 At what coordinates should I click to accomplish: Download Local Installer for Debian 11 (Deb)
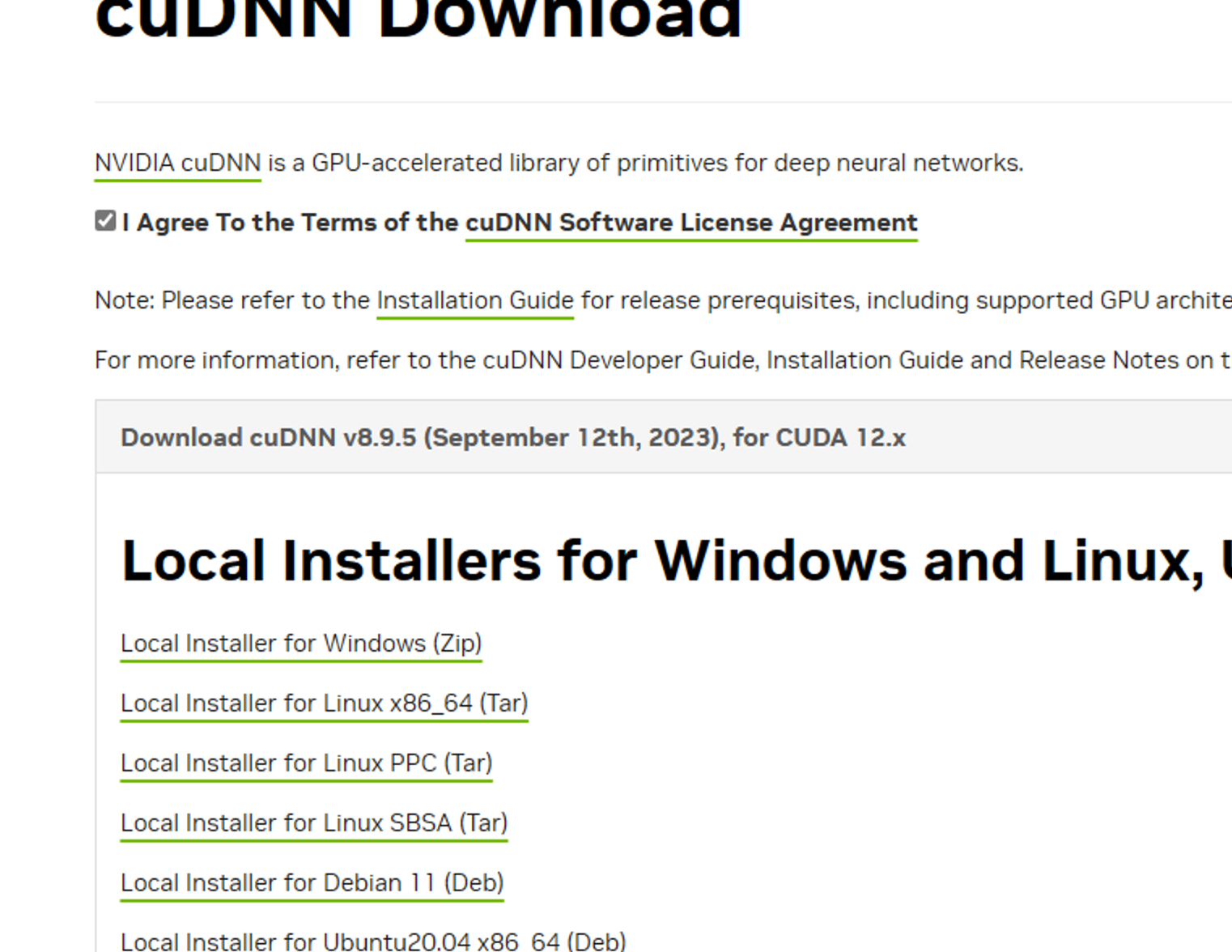pyautogui.click(x=312, y=883)
